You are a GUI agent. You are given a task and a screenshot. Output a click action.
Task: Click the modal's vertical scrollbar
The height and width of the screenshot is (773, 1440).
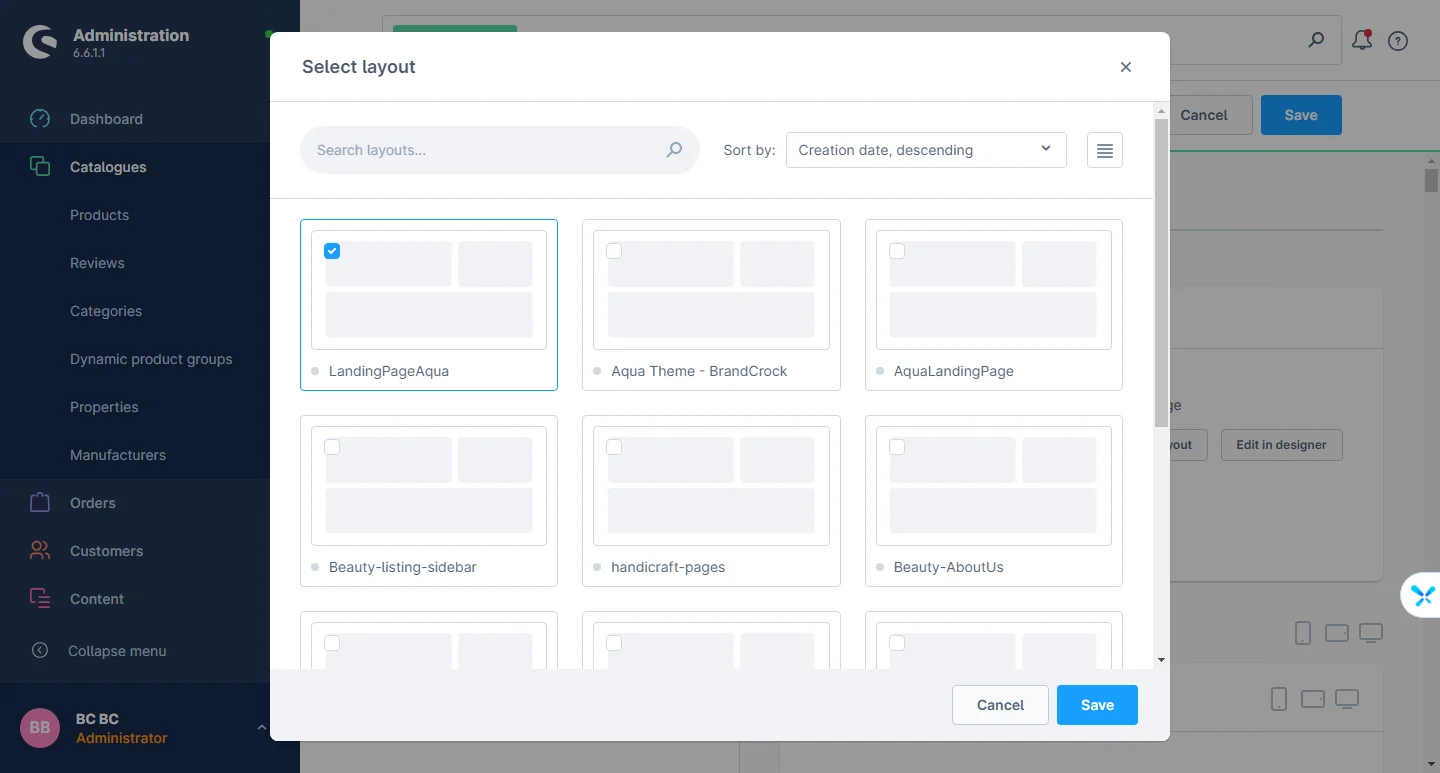pos(1160,270)
